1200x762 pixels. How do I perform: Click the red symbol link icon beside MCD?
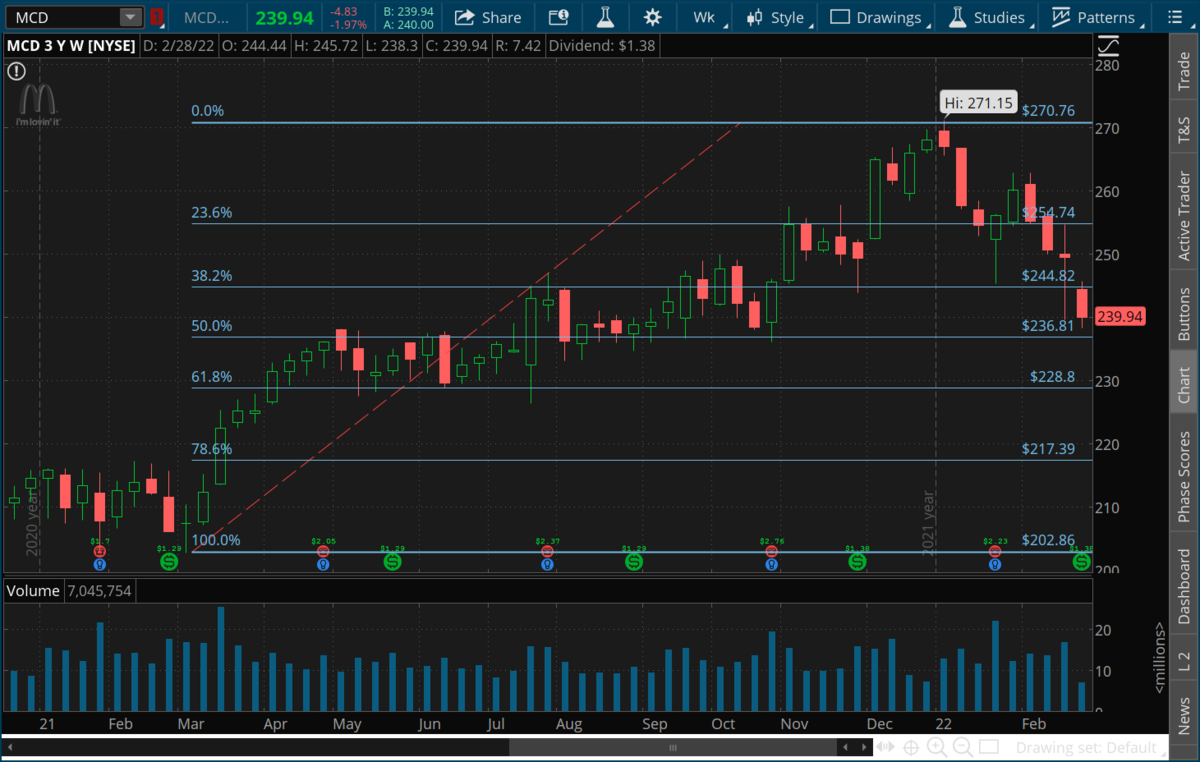157,17
